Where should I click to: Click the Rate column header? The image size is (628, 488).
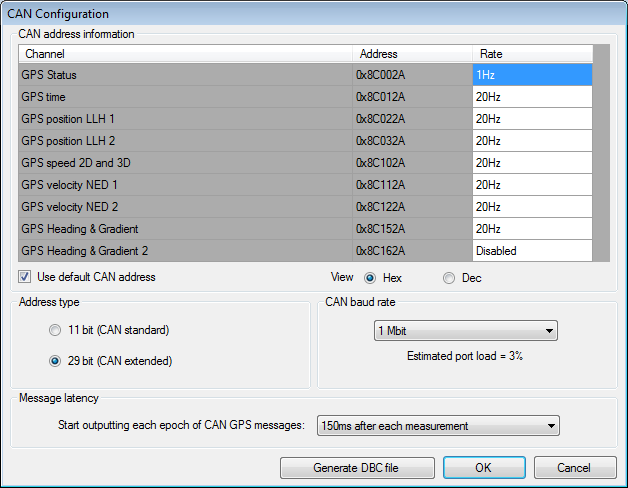[532, 53]
